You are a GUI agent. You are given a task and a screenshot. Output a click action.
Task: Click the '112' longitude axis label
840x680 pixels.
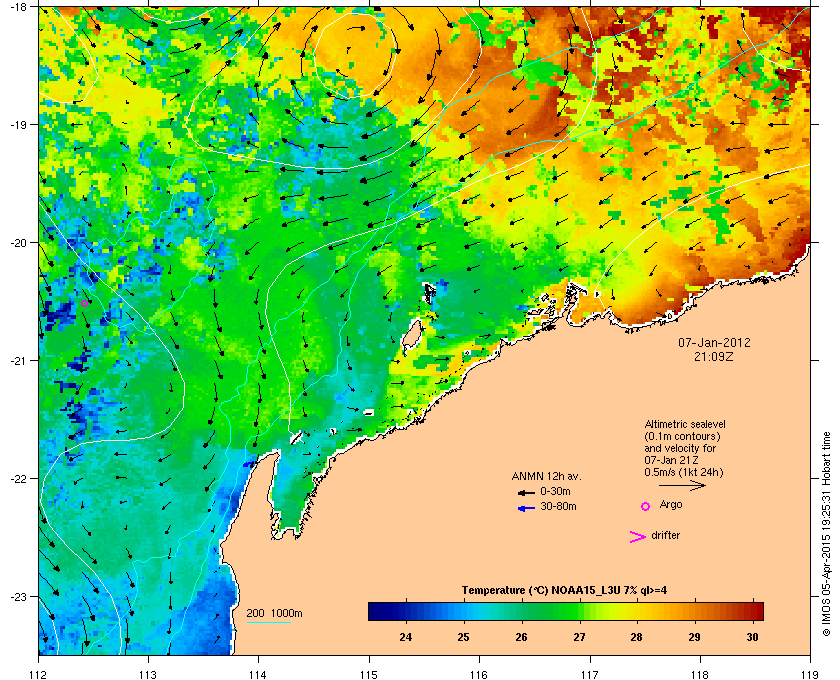pos(39,674)
